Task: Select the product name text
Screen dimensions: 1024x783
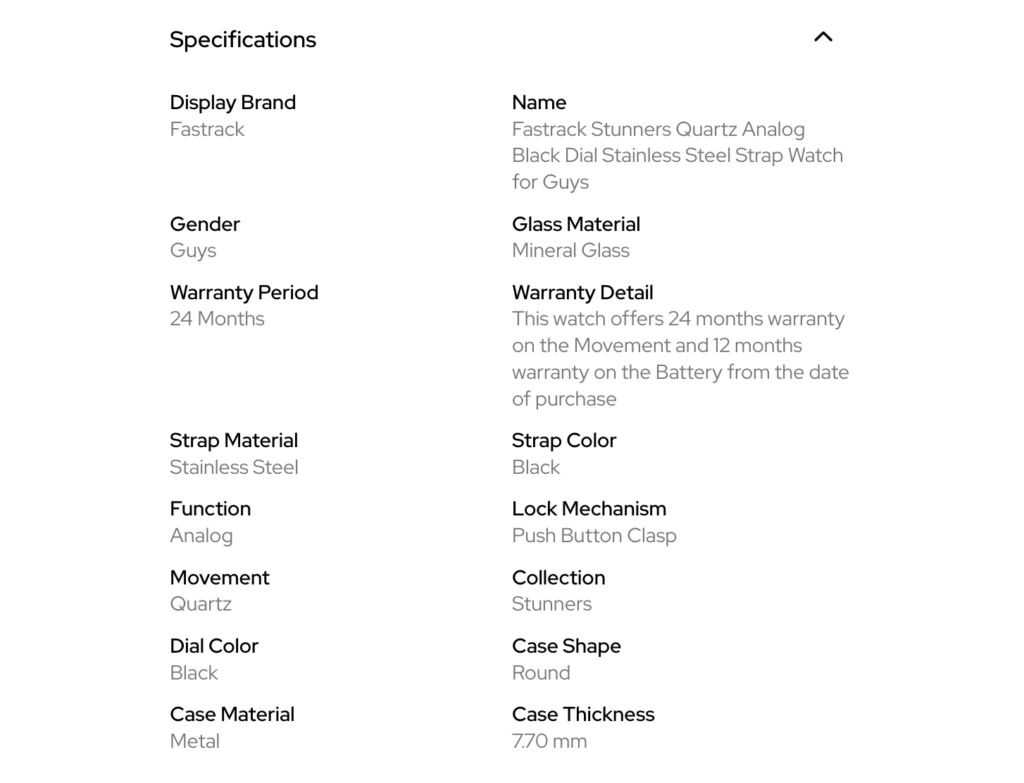Action: tap(677, 156)
